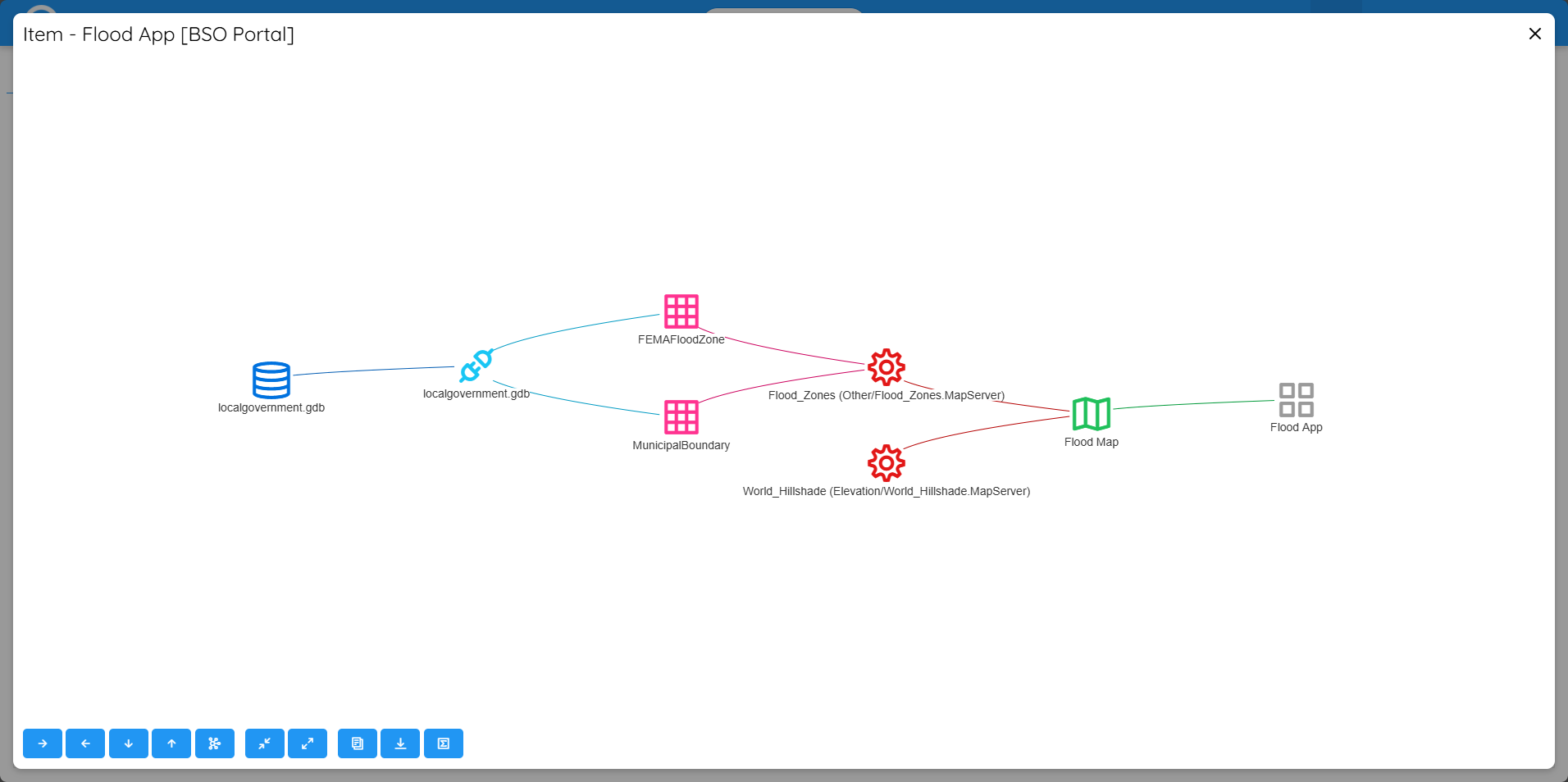
Task: Apply the radial cluster layout
Action: pyautogui.click(x=215, y=743)
